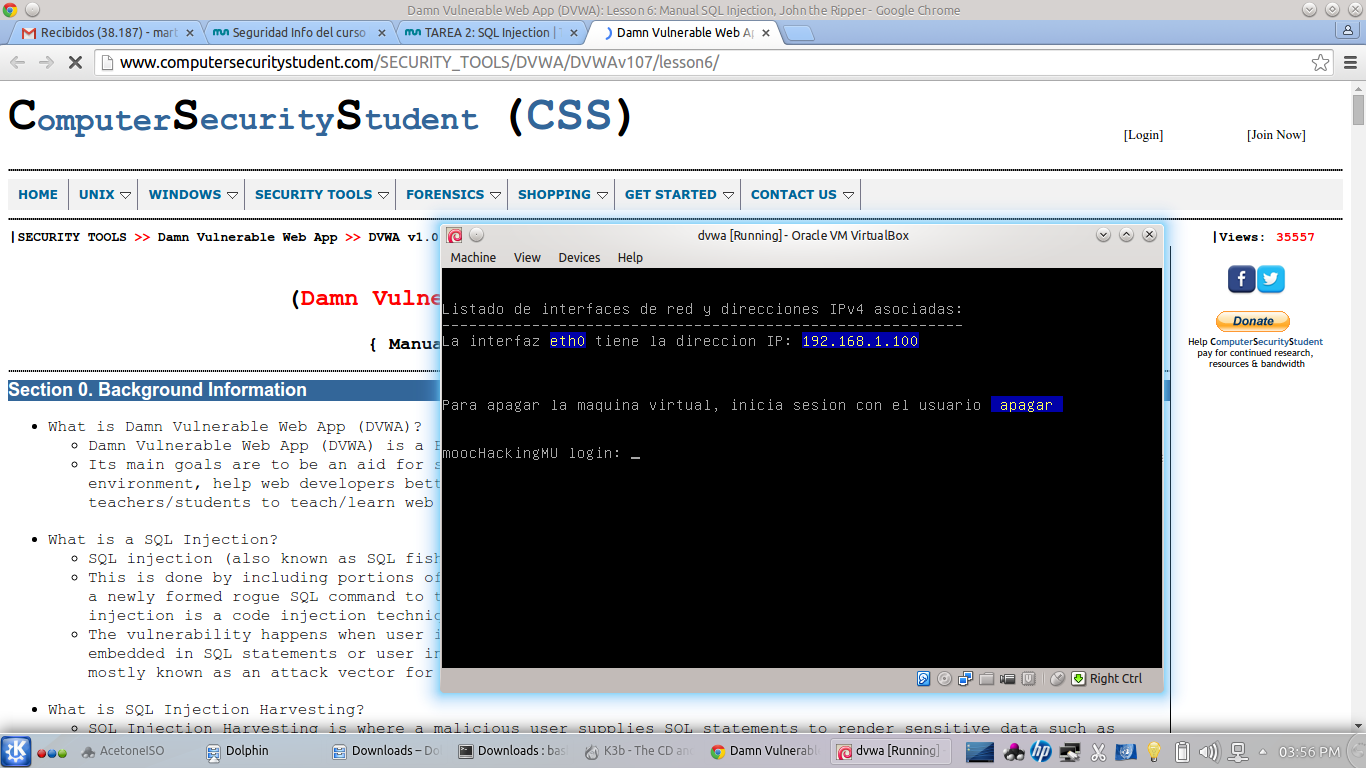Go to the HOME navigation link
1366x768 pixels.
(38, 195)
